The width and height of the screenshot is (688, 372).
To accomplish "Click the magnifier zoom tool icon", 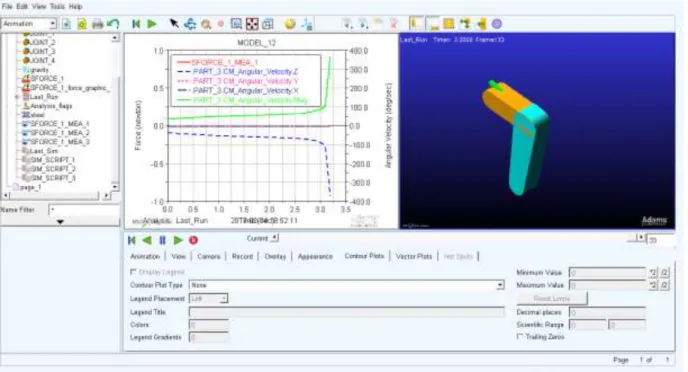I will point(206,25).
